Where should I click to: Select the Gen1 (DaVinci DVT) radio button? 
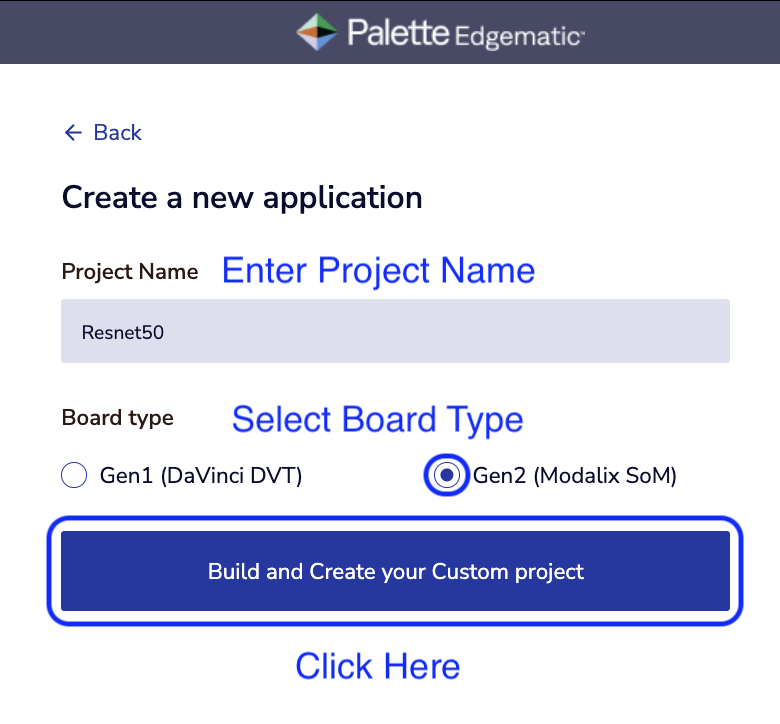pyautogui.click(x=74, y=476)
